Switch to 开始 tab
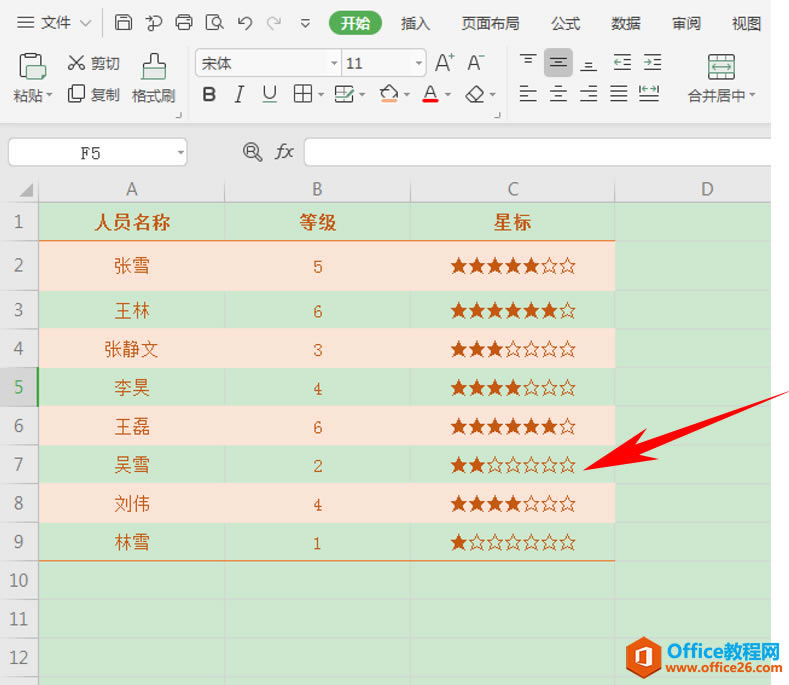This screenshot has width=789, height=685. coord(355,23)
